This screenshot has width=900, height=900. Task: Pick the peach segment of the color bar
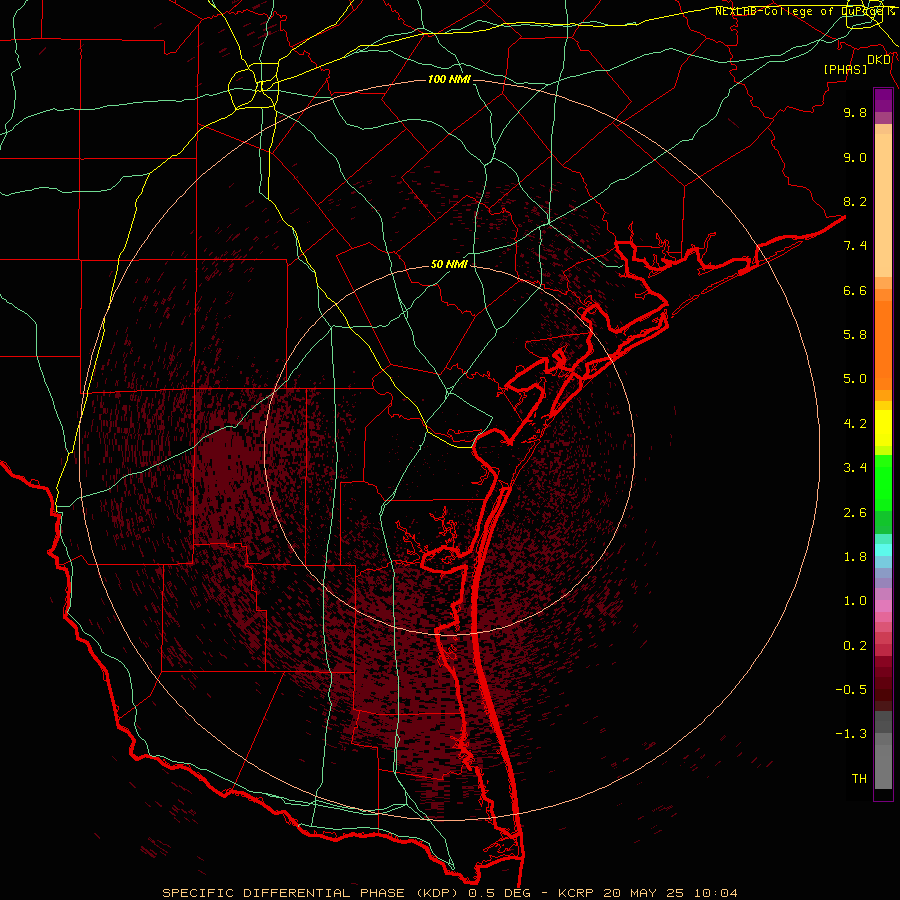tap(883, 205)
